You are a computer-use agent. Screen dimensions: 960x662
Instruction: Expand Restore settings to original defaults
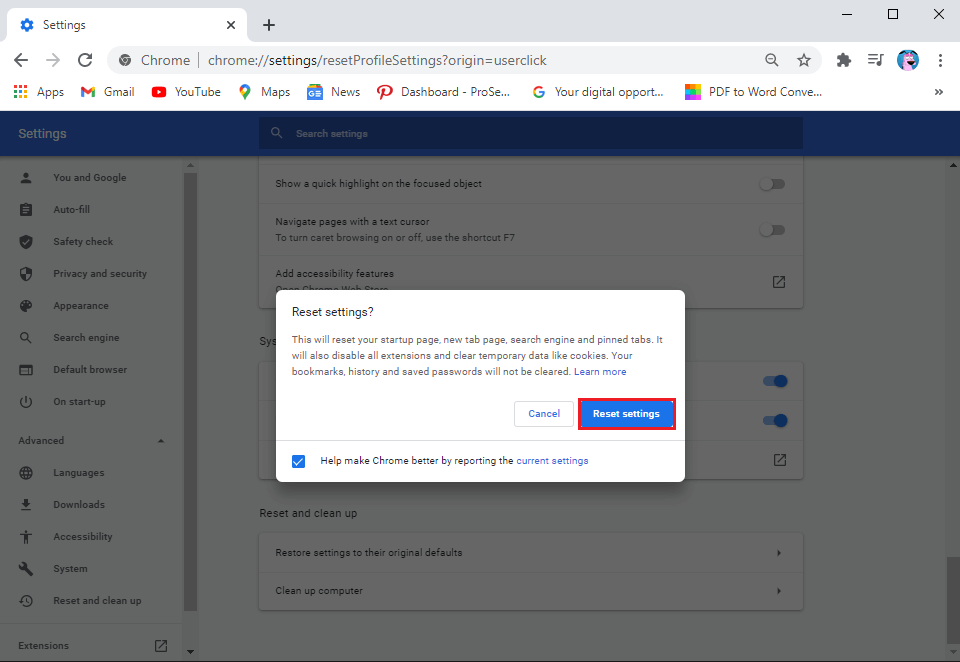(779, 552)
